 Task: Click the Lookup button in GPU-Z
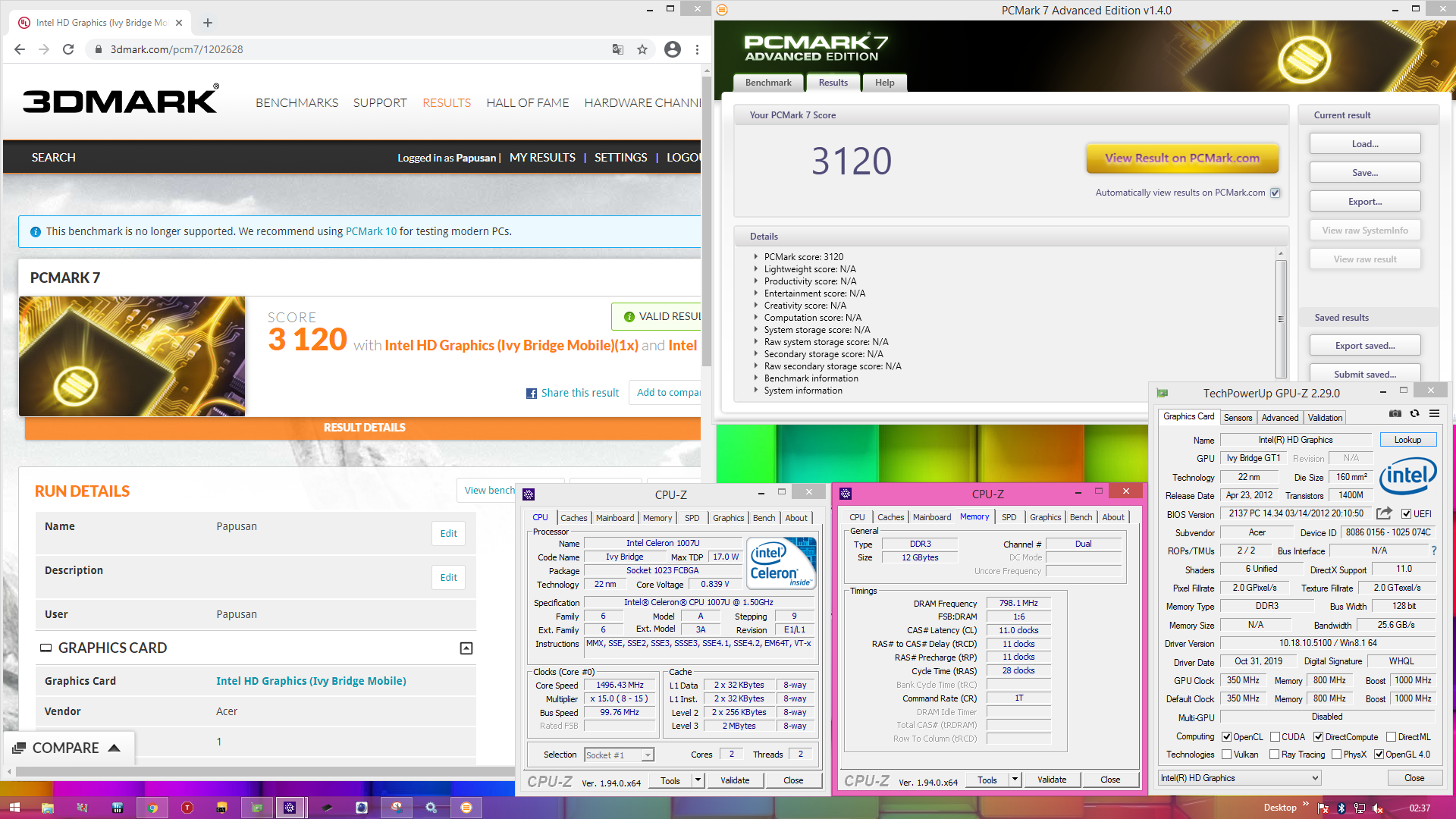point(1407,440)
